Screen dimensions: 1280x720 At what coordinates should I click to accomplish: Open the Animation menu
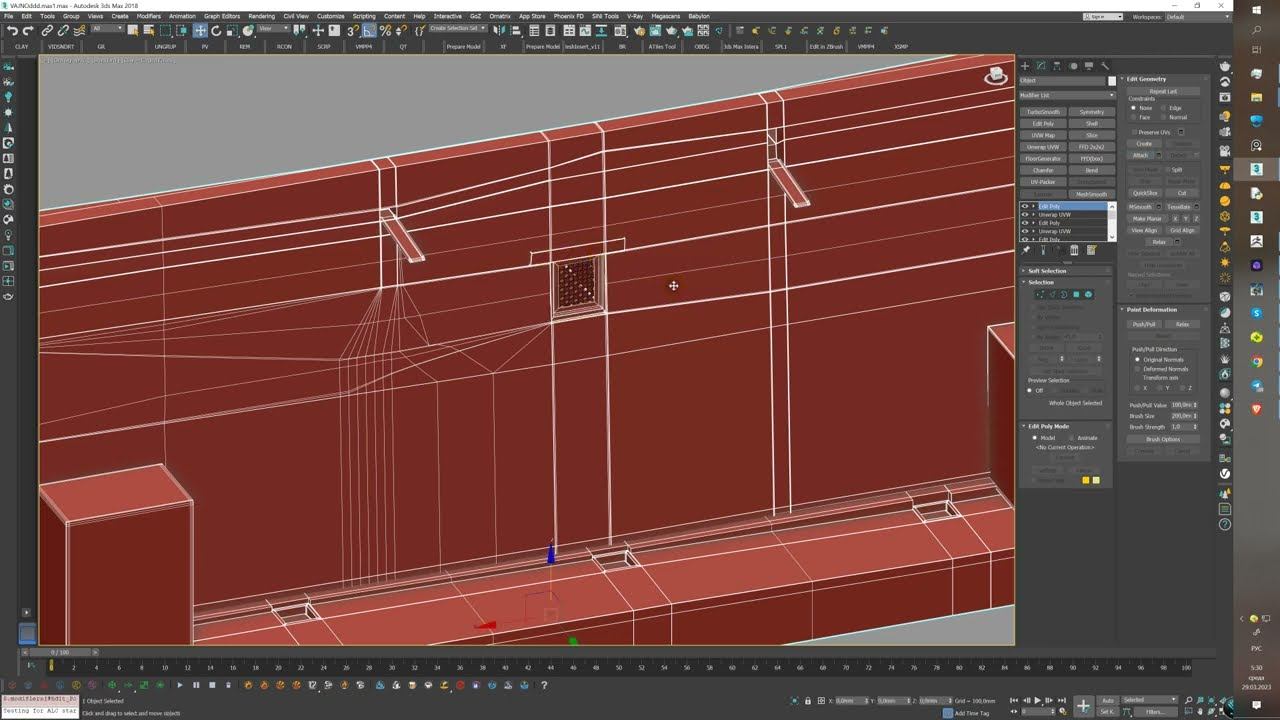182,16
